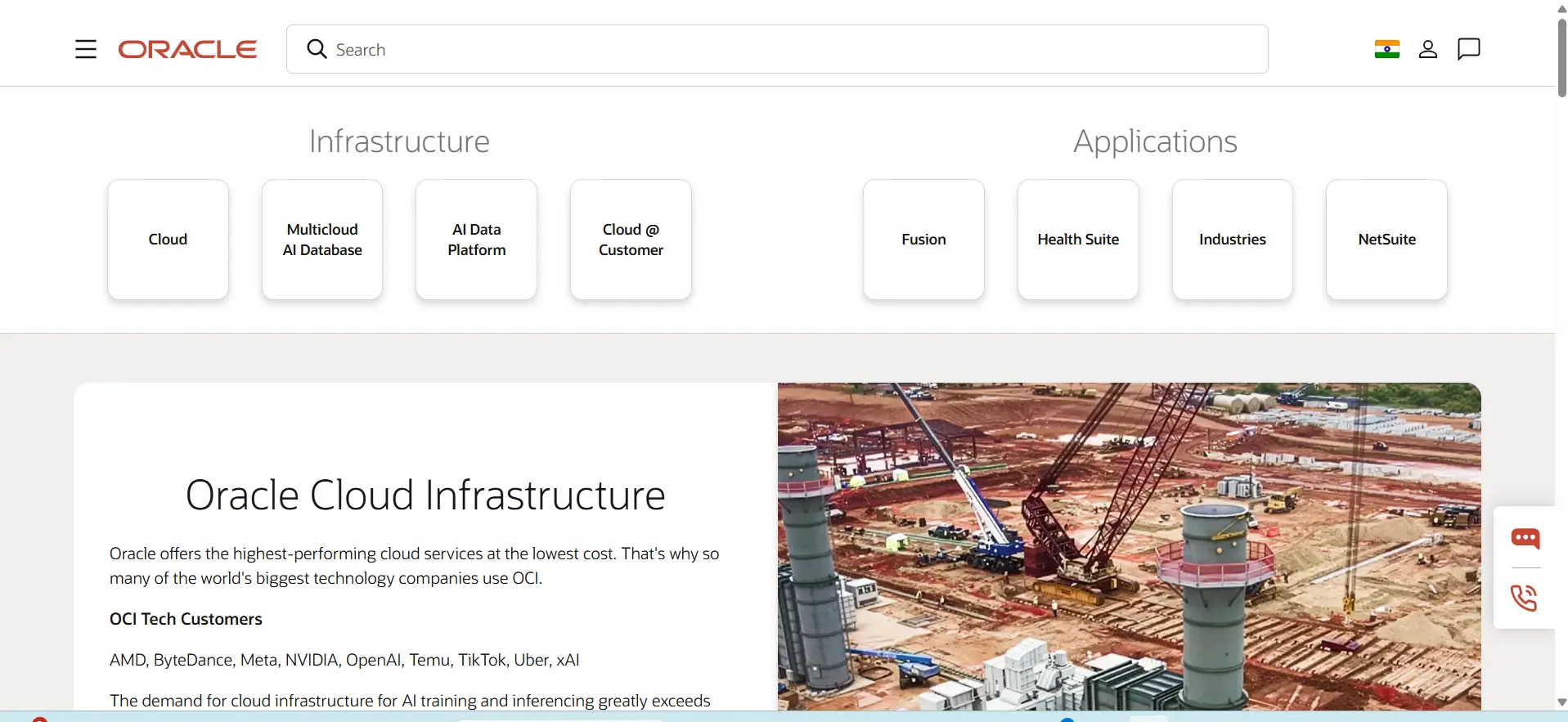
Task: Click the Applications heading
Action: (x=1155, y=141)
